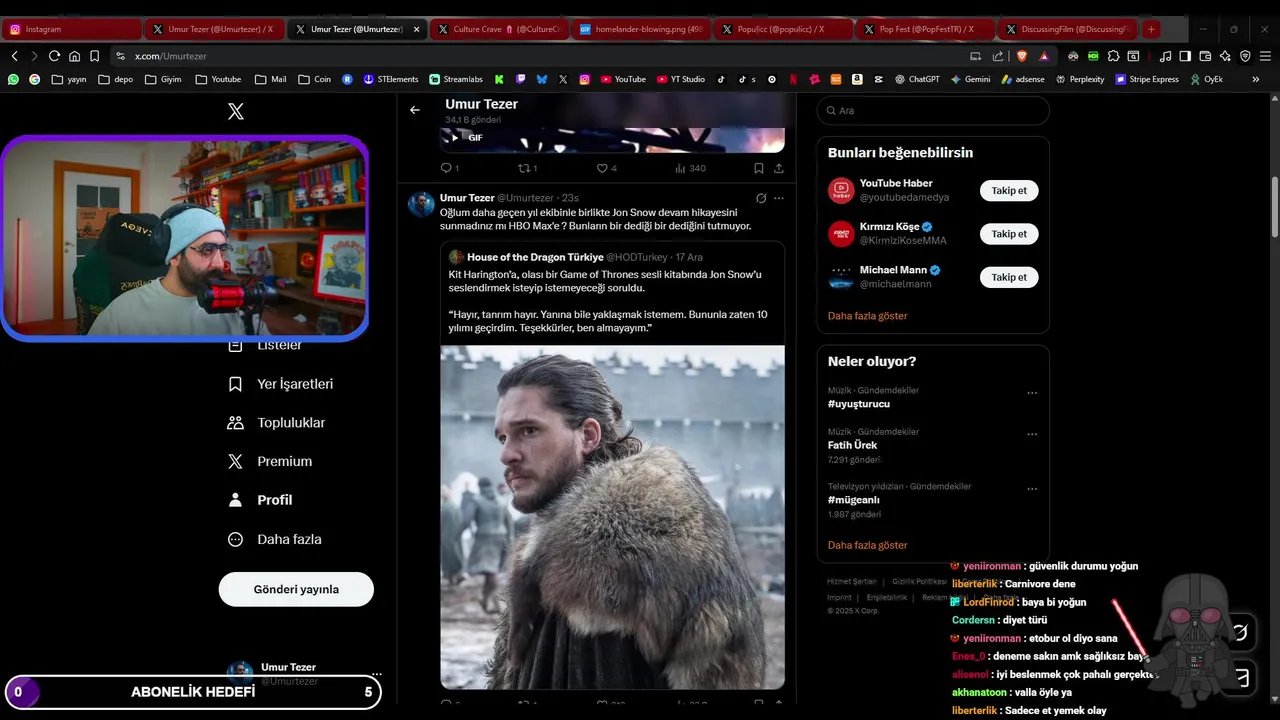Show all bookmarks via double chevron
1280x720 pixels.
pos(1256,79)
